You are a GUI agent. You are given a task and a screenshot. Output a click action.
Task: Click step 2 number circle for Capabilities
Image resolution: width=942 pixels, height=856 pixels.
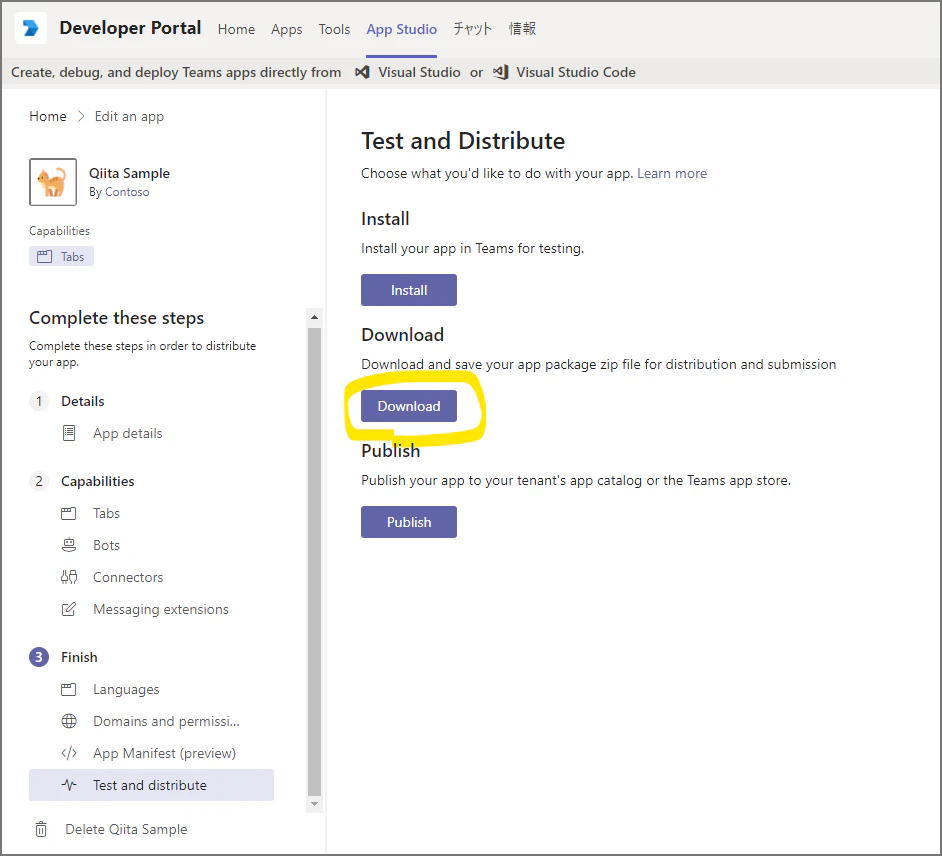pyautogui.click(x=39, y=481)
